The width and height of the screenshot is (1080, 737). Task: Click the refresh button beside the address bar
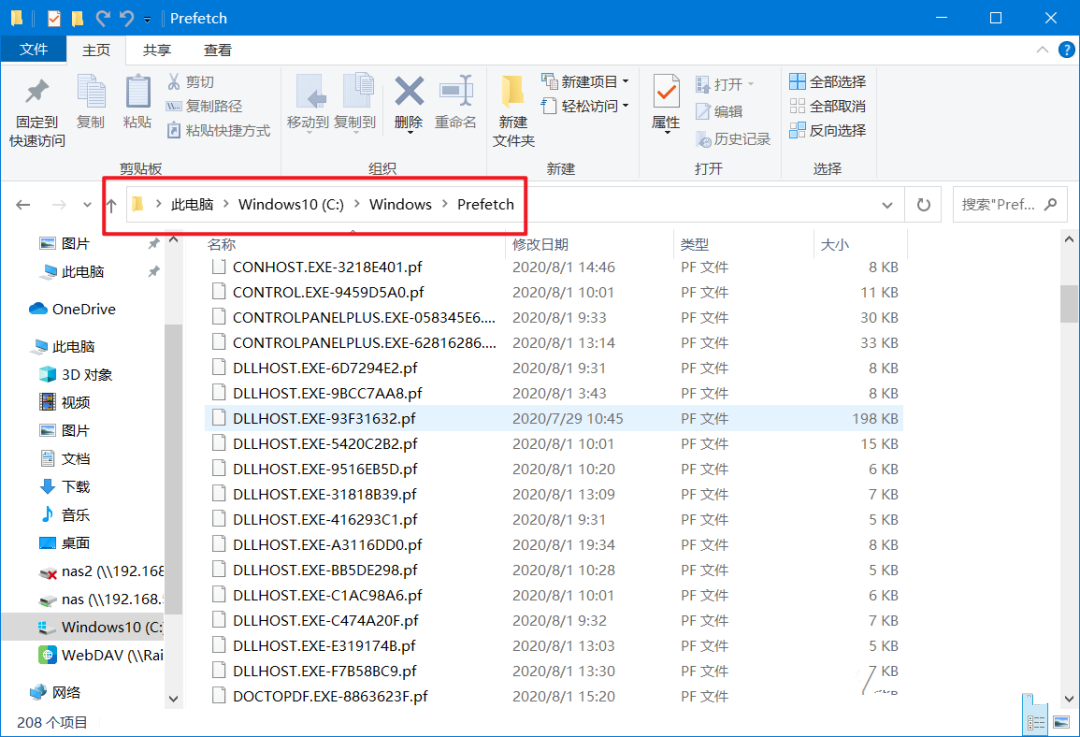point(921,204)
